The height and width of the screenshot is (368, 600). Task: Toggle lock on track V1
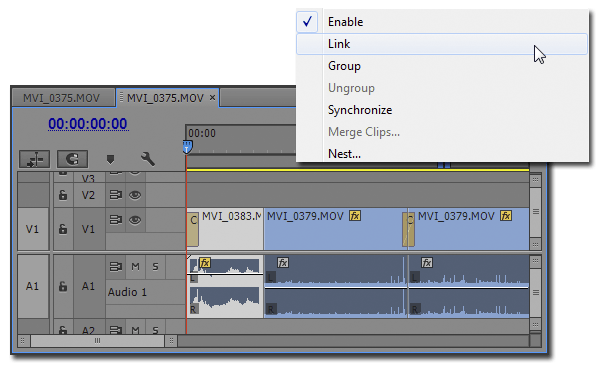tap(63, 229)
